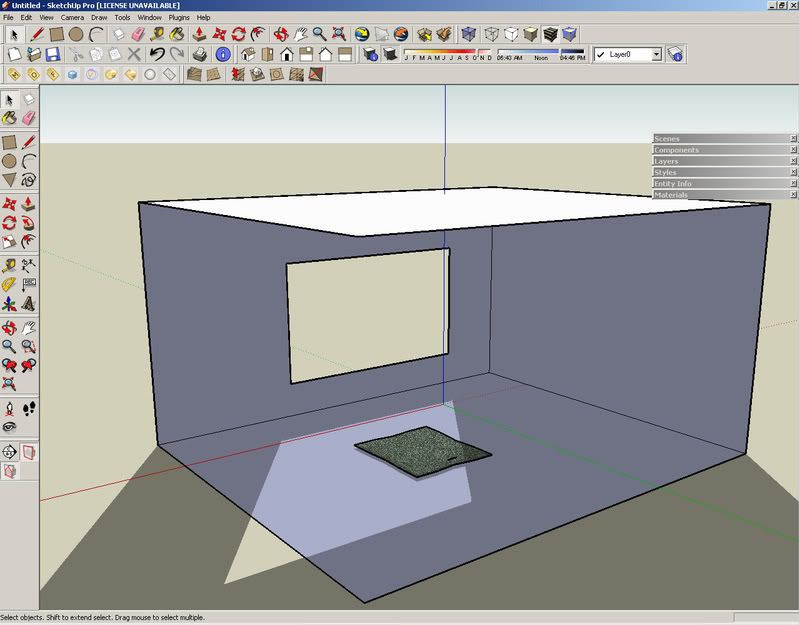Open the Draw menu
The image size is (799, 625).
tap(99, 17)
